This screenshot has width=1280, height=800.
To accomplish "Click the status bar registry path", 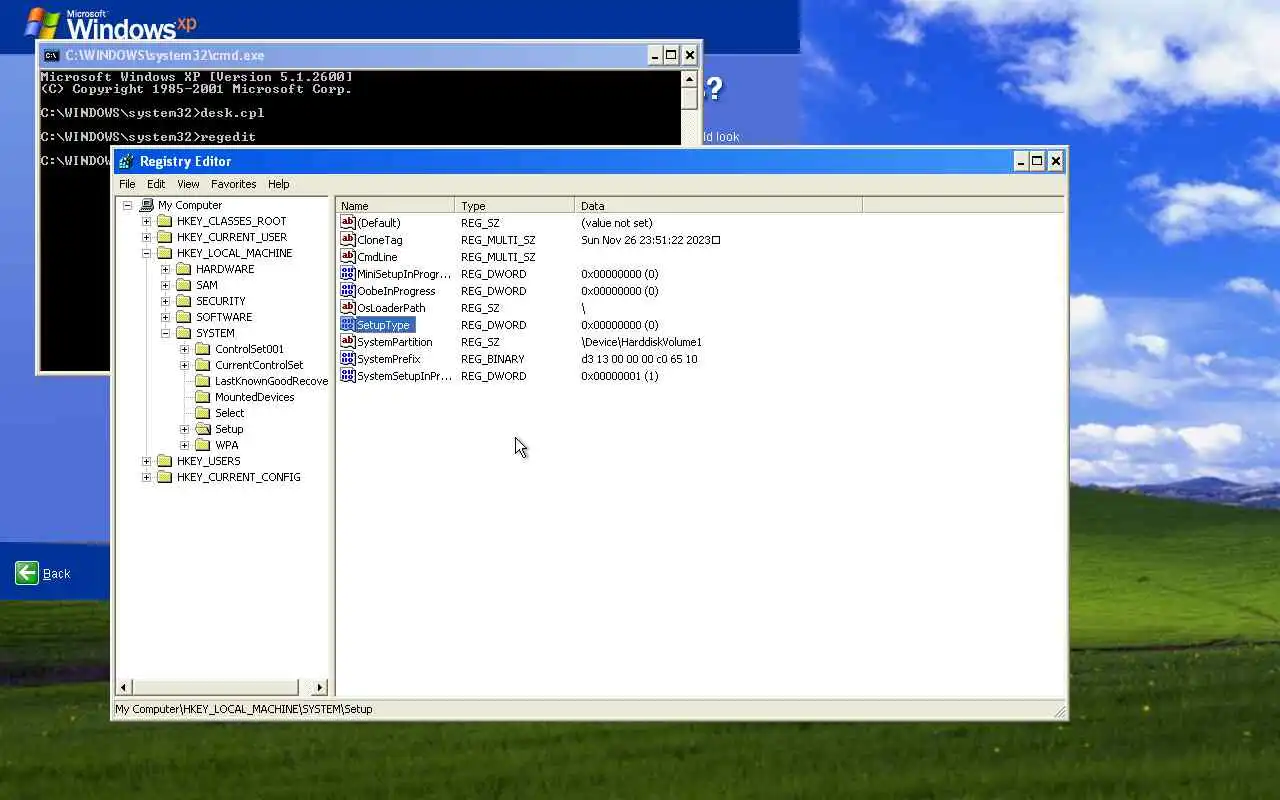I will point(244,709).
